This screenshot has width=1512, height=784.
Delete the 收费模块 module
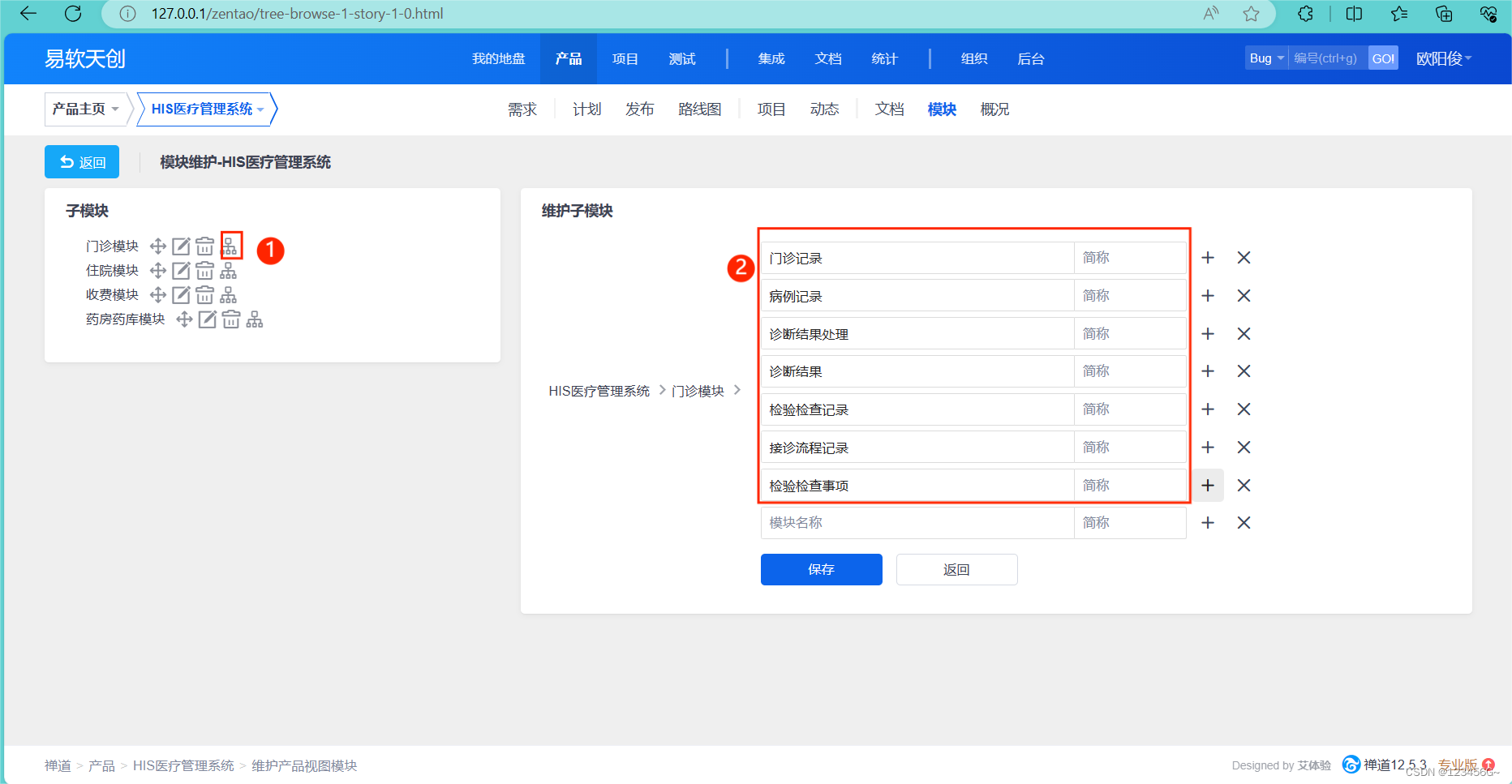pyautogui.click(x=205, y=295)
